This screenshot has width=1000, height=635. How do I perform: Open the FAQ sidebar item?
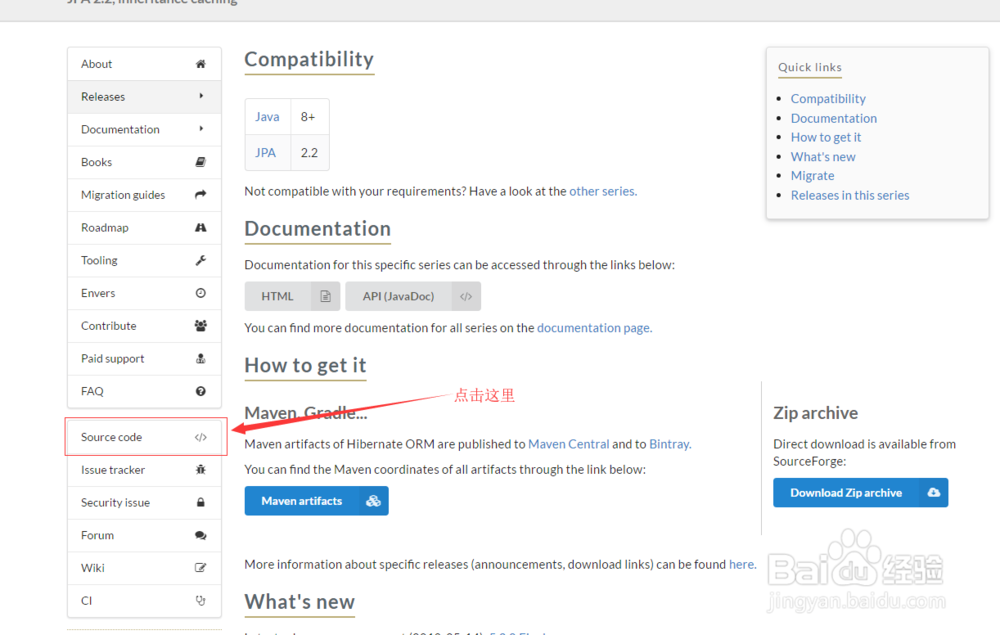tap(144, 391)
